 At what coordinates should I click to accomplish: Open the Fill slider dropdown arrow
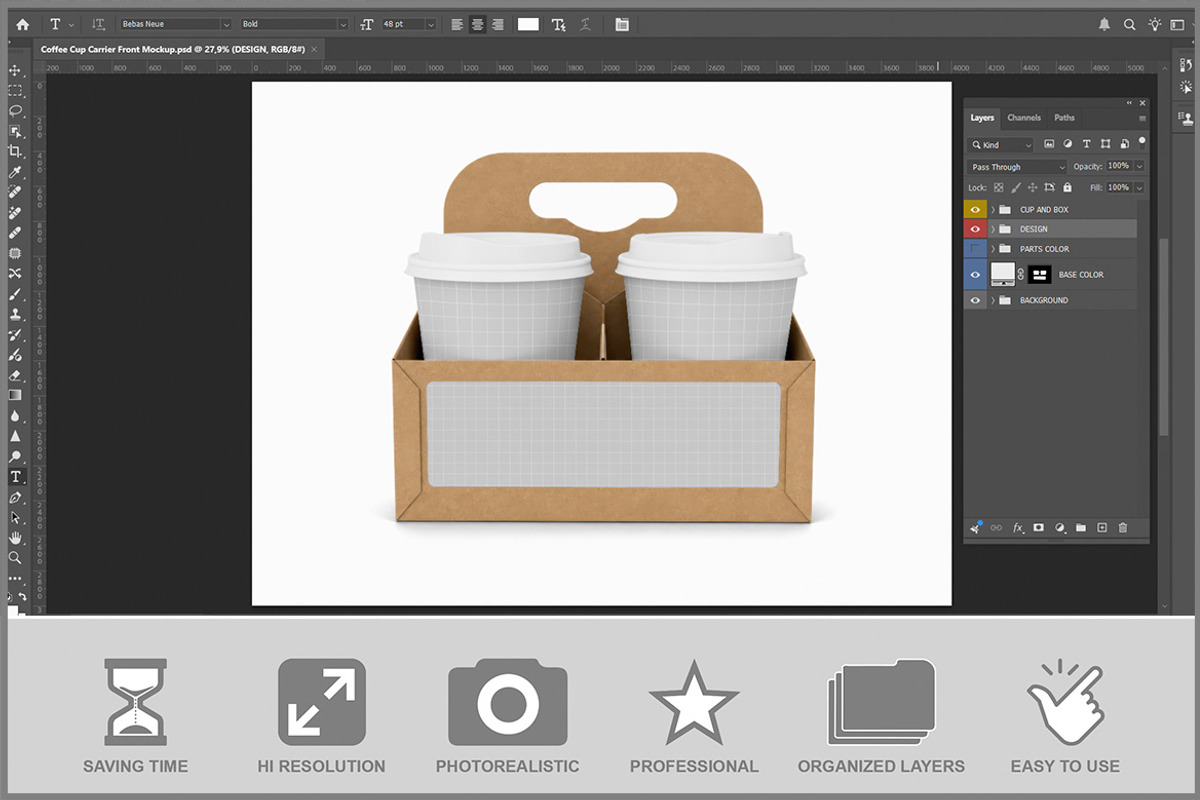(1139, 187)
